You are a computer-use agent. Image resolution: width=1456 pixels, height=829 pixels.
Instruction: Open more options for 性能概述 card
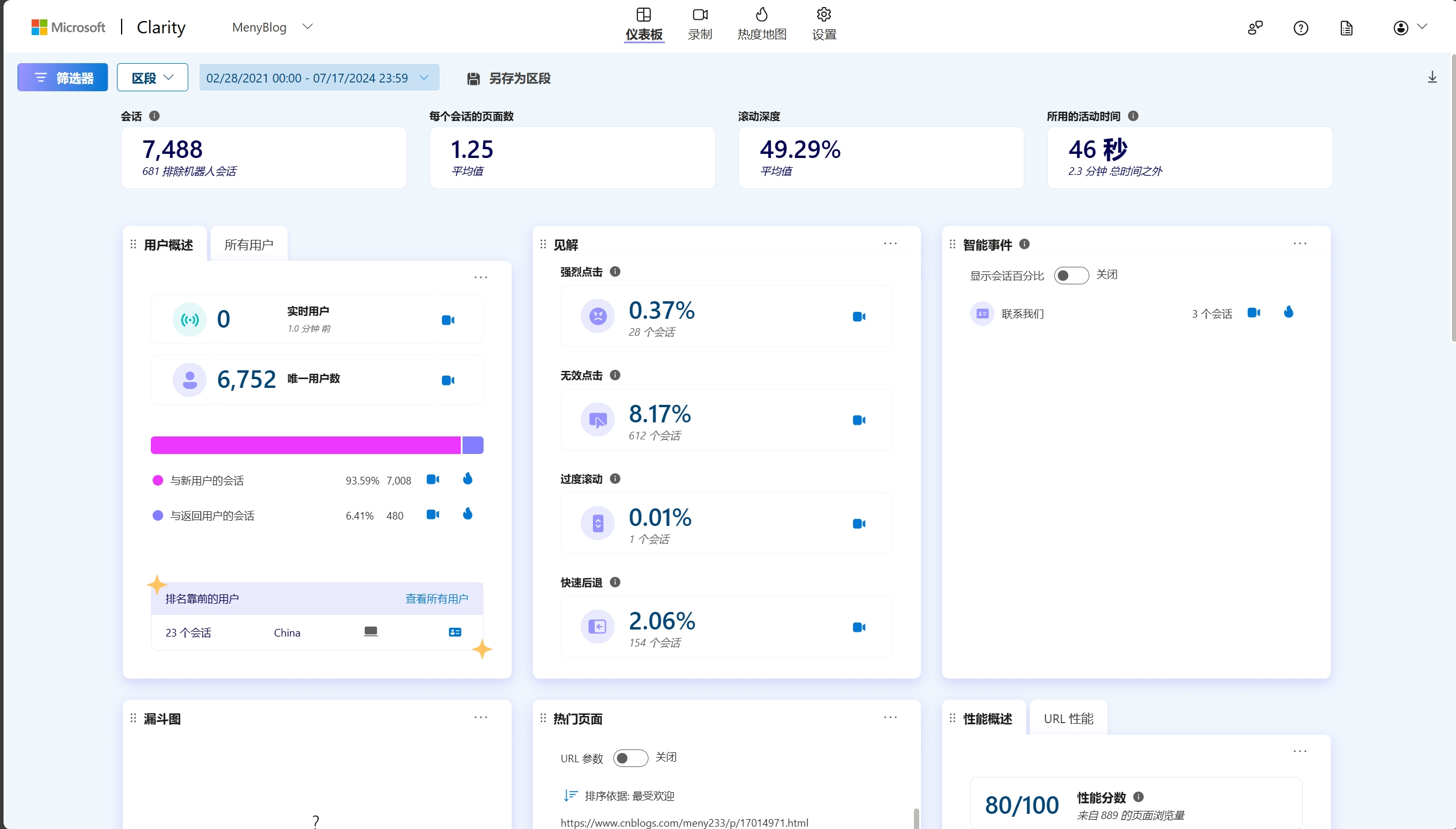click(x=1300, y=751)
